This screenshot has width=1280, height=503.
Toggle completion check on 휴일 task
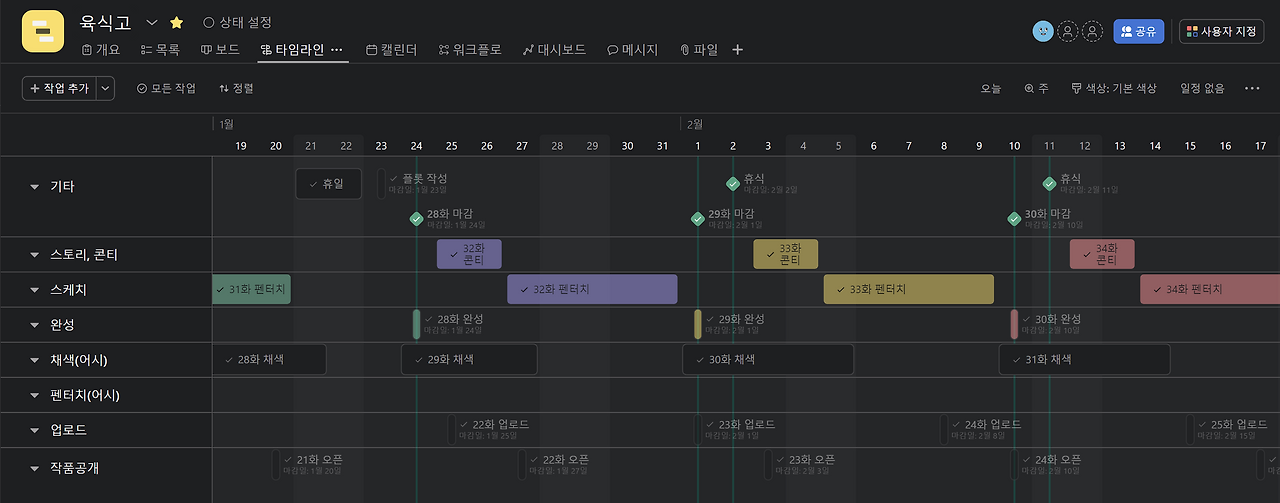click(313, 184)
